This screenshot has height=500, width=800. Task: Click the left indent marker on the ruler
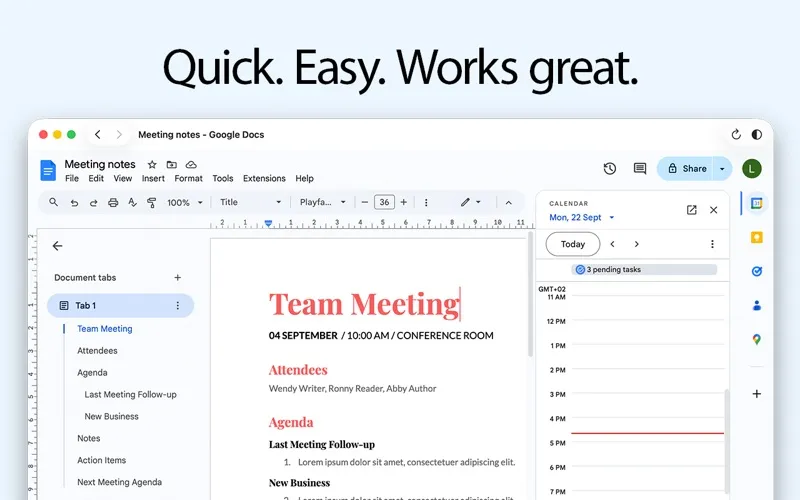[268, 223]
